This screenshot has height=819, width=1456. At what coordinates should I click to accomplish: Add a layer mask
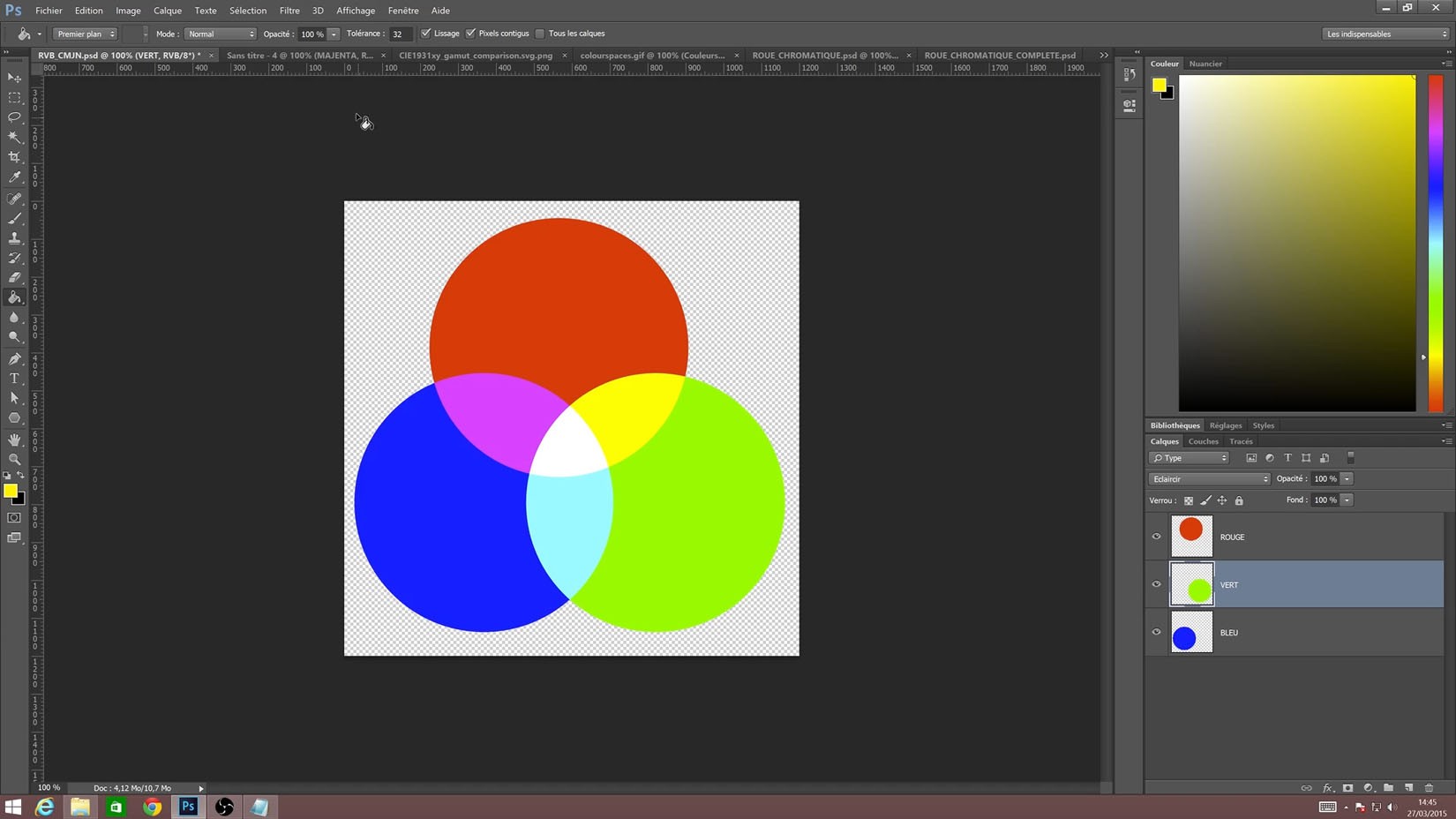click(1347, 788)
